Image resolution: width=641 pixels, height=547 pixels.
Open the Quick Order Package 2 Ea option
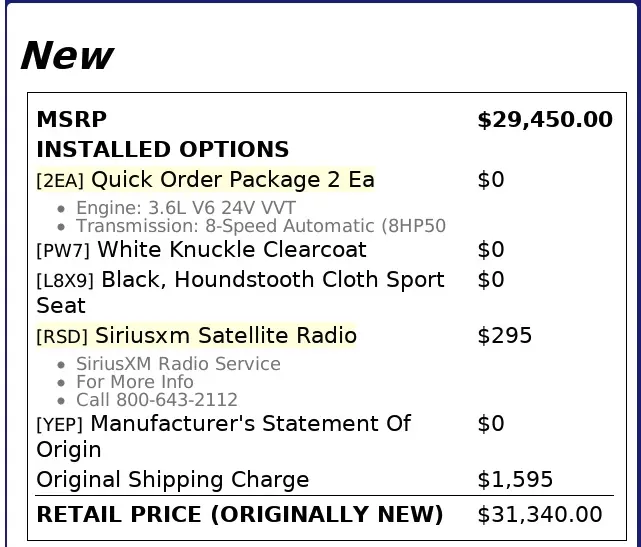coord(233,180)
